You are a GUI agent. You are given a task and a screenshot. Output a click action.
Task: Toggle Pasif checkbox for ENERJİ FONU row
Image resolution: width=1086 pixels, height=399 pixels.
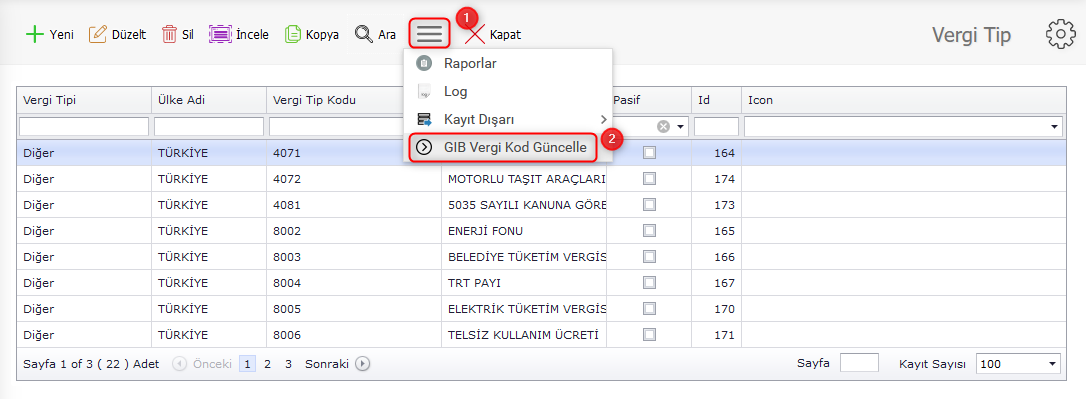coord(649,231)
